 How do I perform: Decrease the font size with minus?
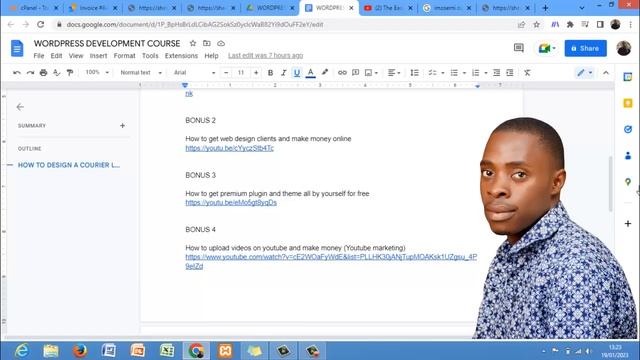(x=226, y=73)
